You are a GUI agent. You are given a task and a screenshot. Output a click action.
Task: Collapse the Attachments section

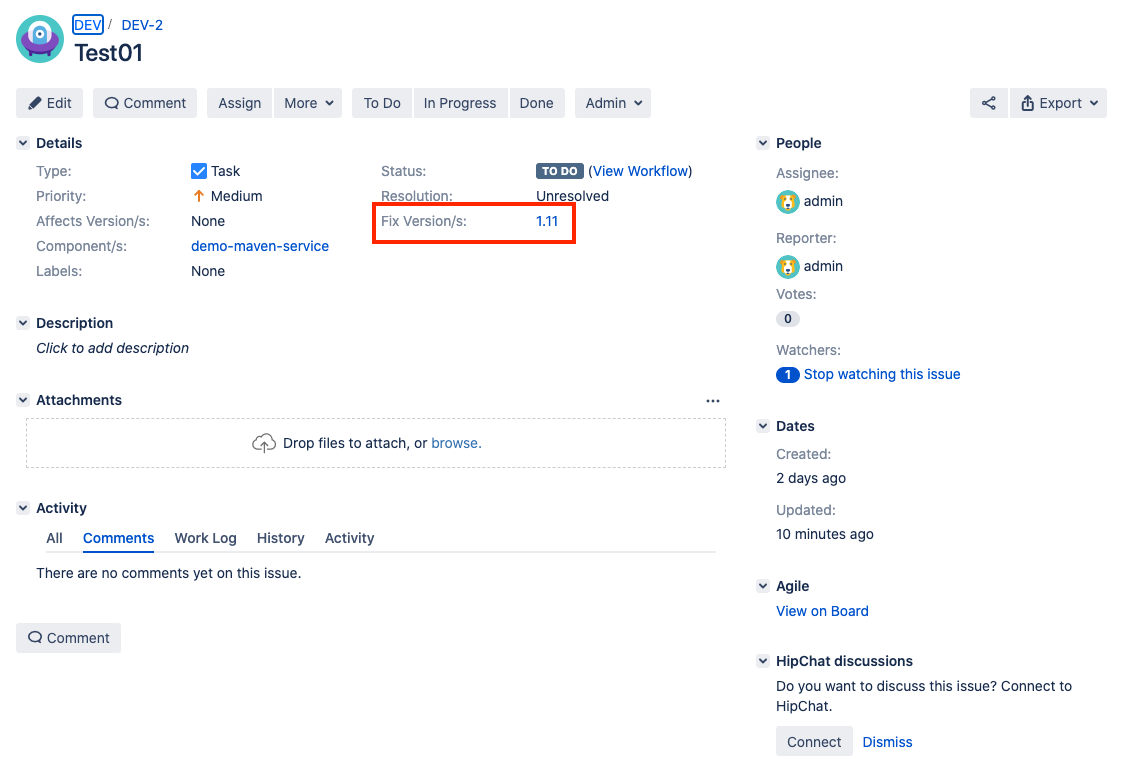coord(23,400)
